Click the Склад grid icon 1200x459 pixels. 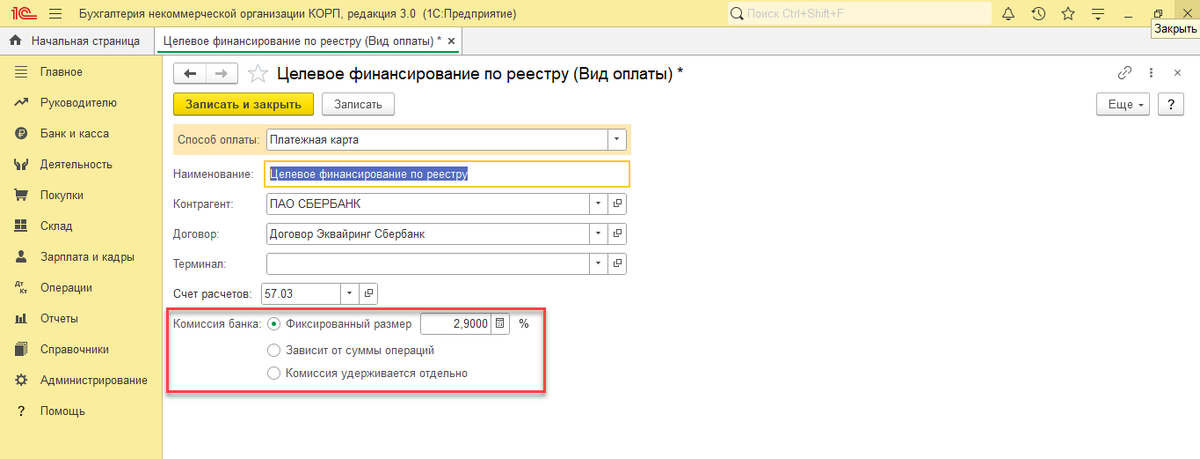[x=20, y=226]
